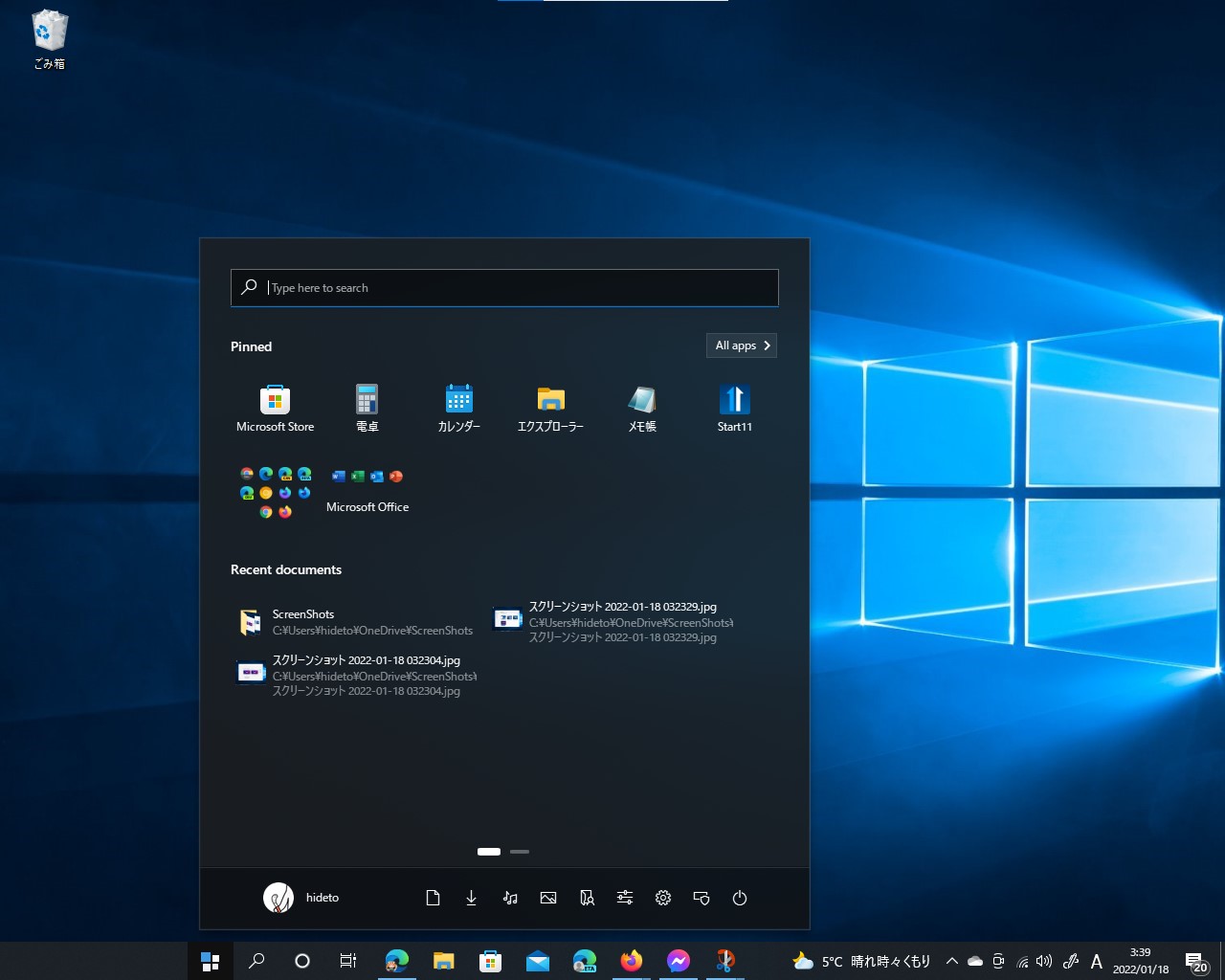The image size is (1225, 980).
Task: Open Messenger from the taskbar
Action: (678, 961)
